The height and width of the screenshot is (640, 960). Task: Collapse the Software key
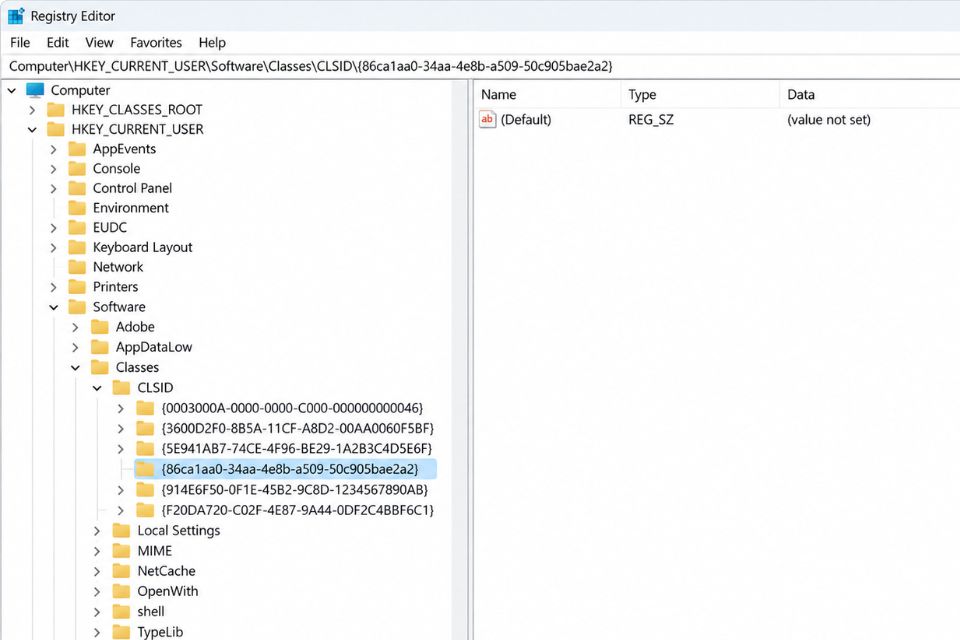point(53,307)
